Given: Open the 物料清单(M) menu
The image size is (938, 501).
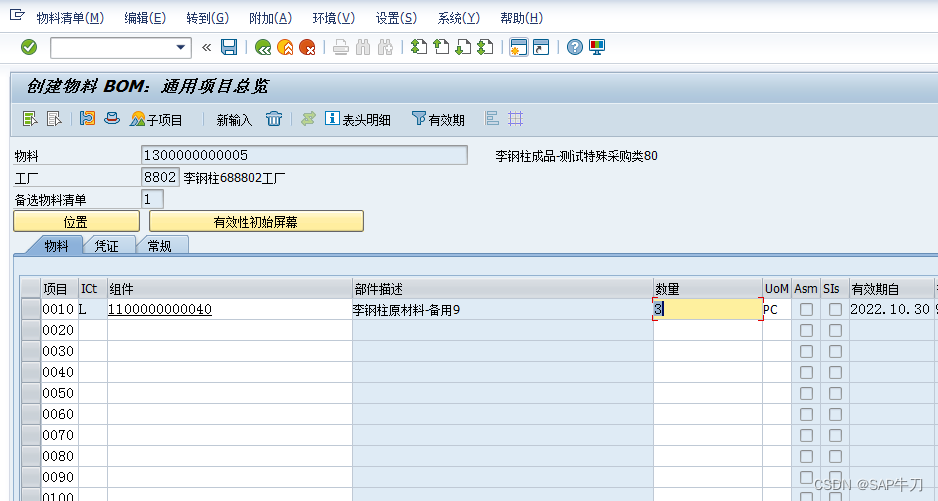Looking at the screenshot, I should 70,18.
